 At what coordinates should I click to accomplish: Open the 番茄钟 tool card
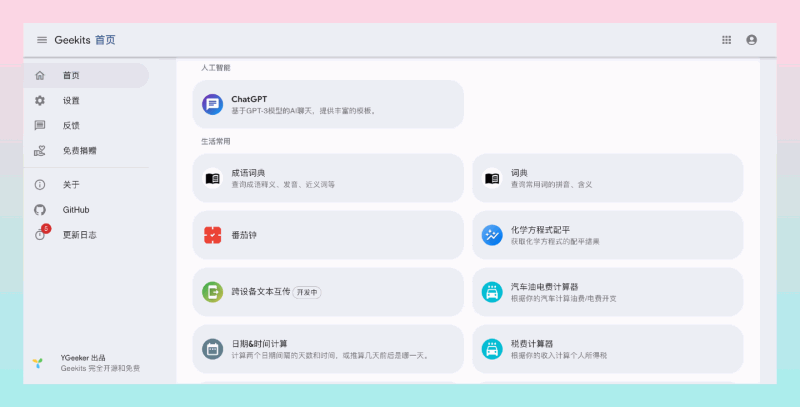[328, 235]
